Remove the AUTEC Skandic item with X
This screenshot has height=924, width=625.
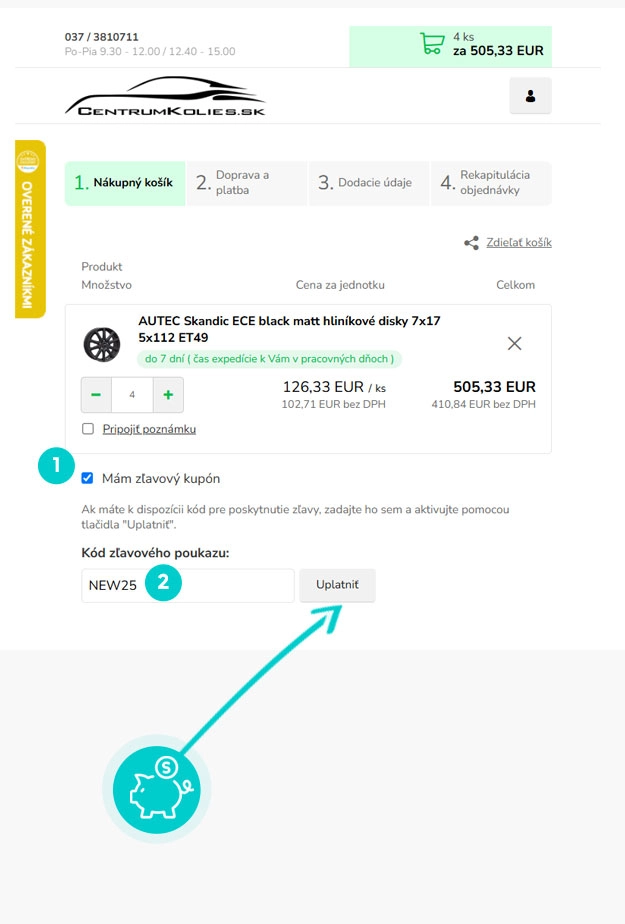pos(515,343)
